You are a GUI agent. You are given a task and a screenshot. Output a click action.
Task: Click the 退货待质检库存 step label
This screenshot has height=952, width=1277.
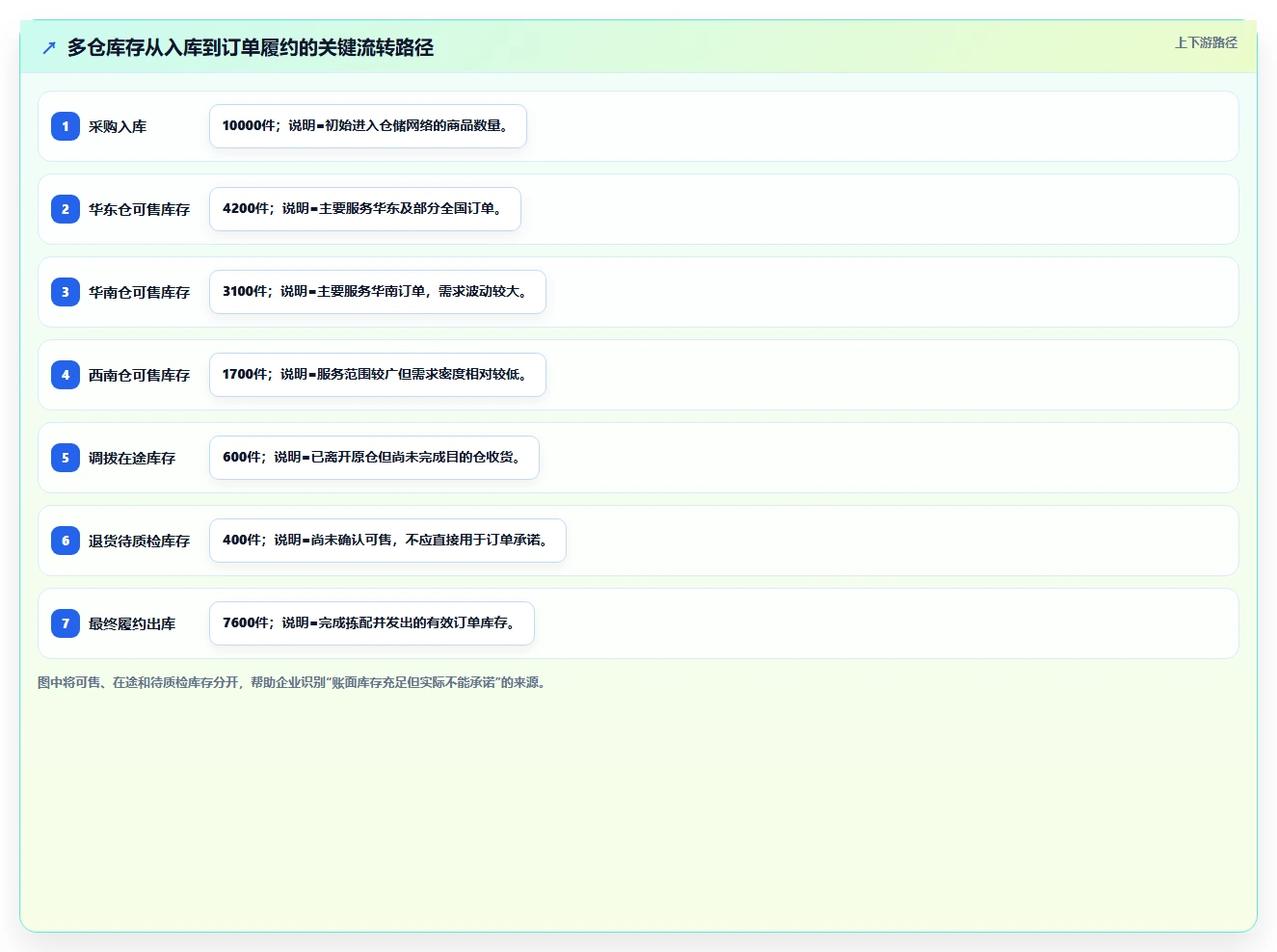(140, 541)
